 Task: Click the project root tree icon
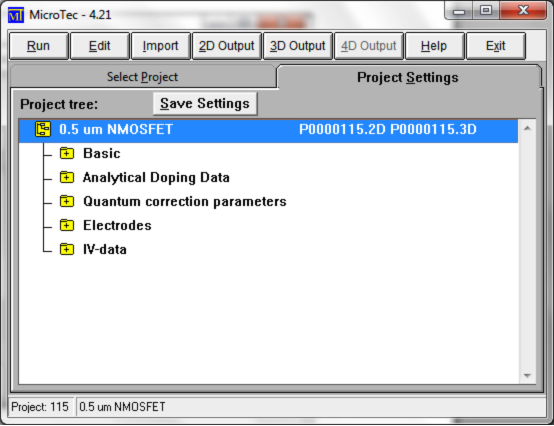(x=43, y=129)
